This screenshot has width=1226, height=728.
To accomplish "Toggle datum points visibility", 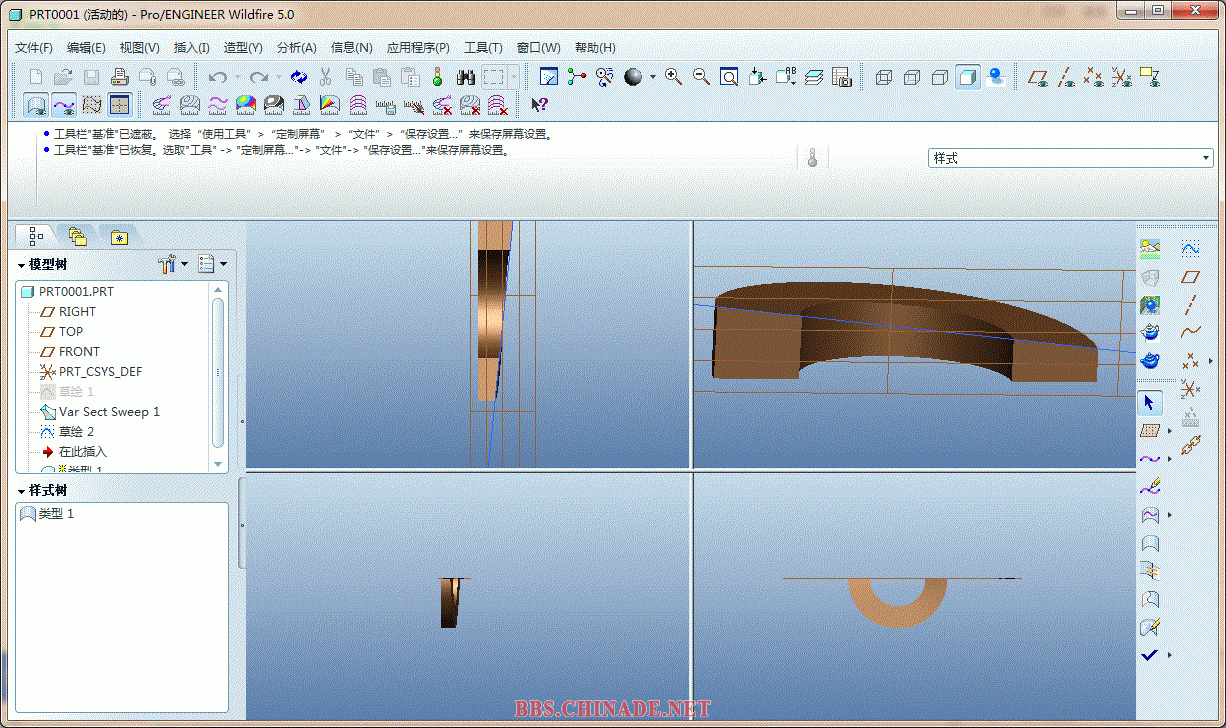I will click(x=1095, y=77).
